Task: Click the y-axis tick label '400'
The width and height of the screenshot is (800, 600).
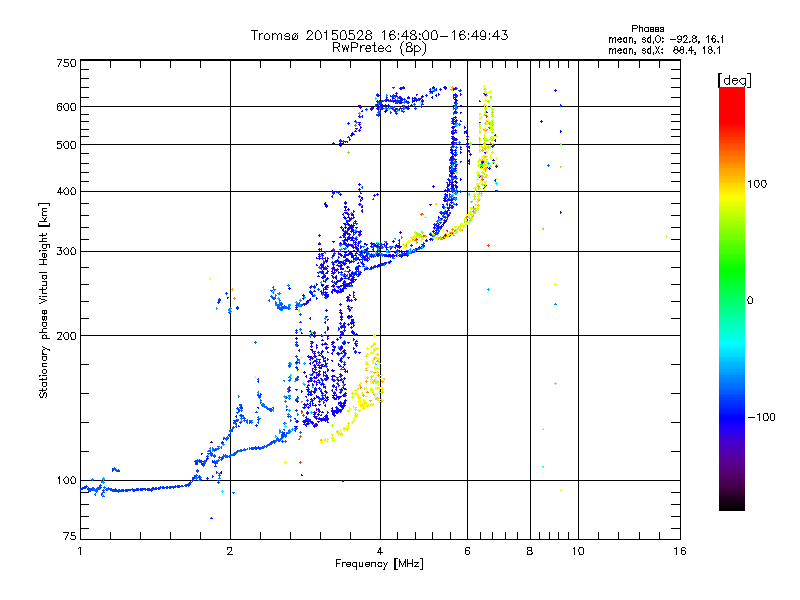Action: (x=66, y=192)
